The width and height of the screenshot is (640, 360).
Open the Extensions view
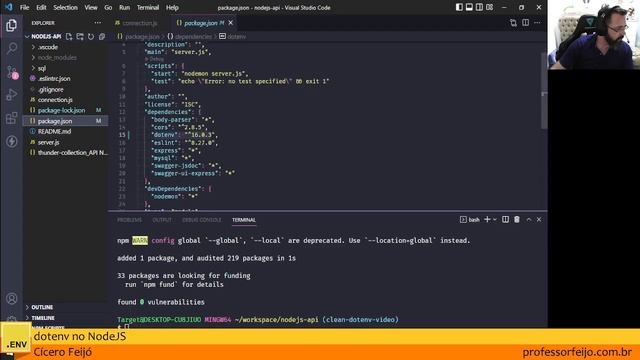pos(11,118)
